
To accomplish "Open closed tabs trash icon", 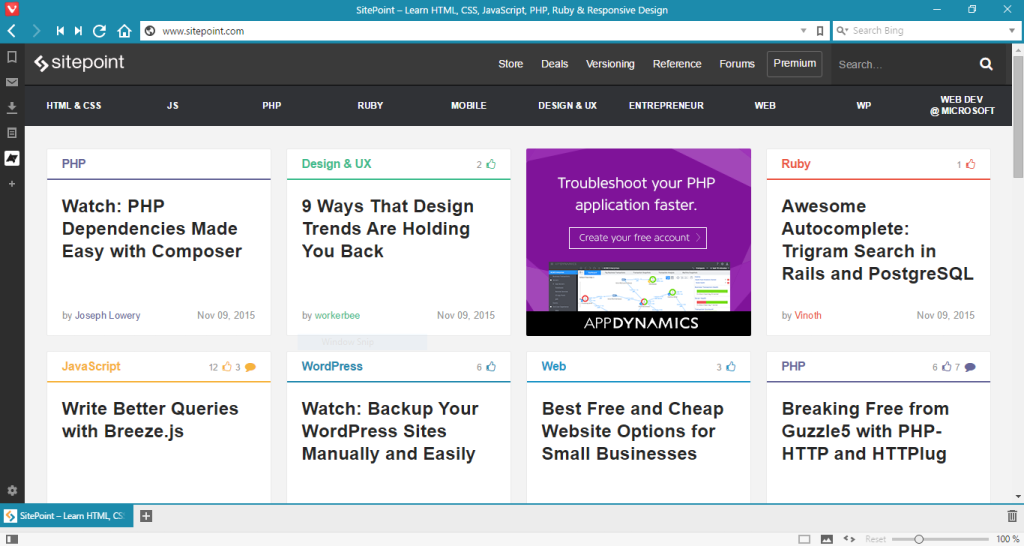I will pos(1012,516).
